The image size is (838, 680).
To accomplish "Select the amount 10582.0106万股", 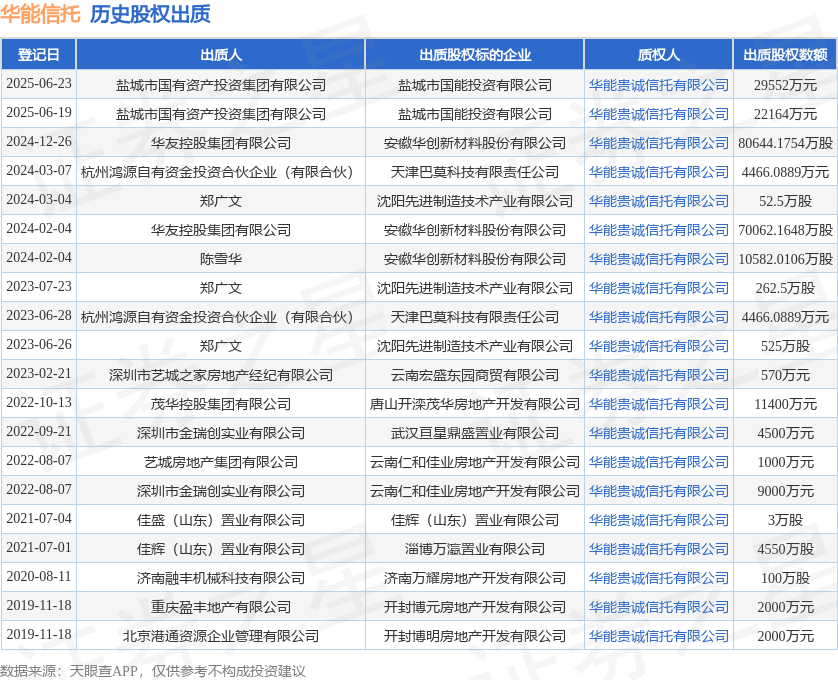I will coord(785,259).
